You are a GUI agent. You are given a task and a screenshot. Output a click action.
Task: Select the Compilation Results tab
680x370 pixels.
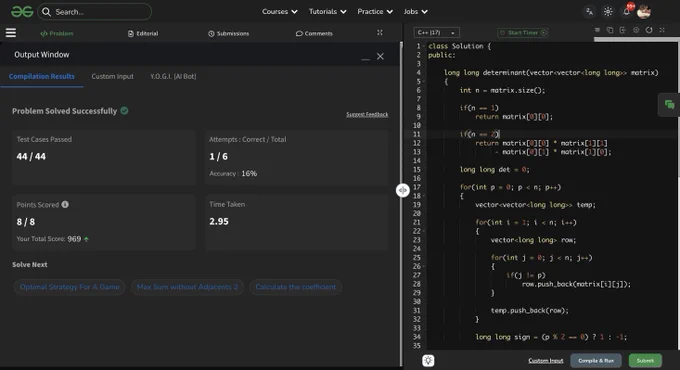point(42,76)
